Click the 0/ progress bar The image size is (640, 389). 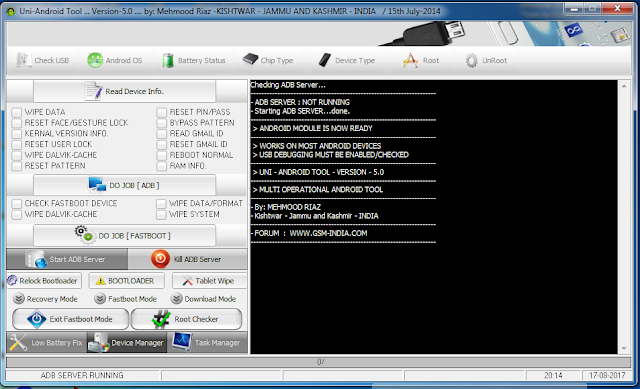click(319, 362)
